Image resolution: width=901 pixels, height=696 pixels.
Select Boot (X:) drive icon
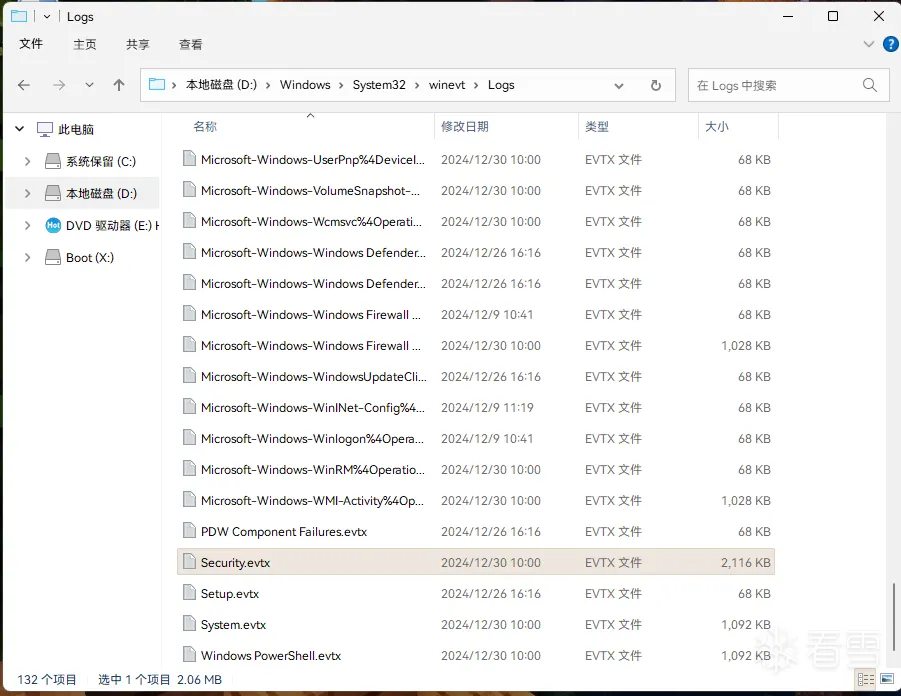tap(53, 257)
